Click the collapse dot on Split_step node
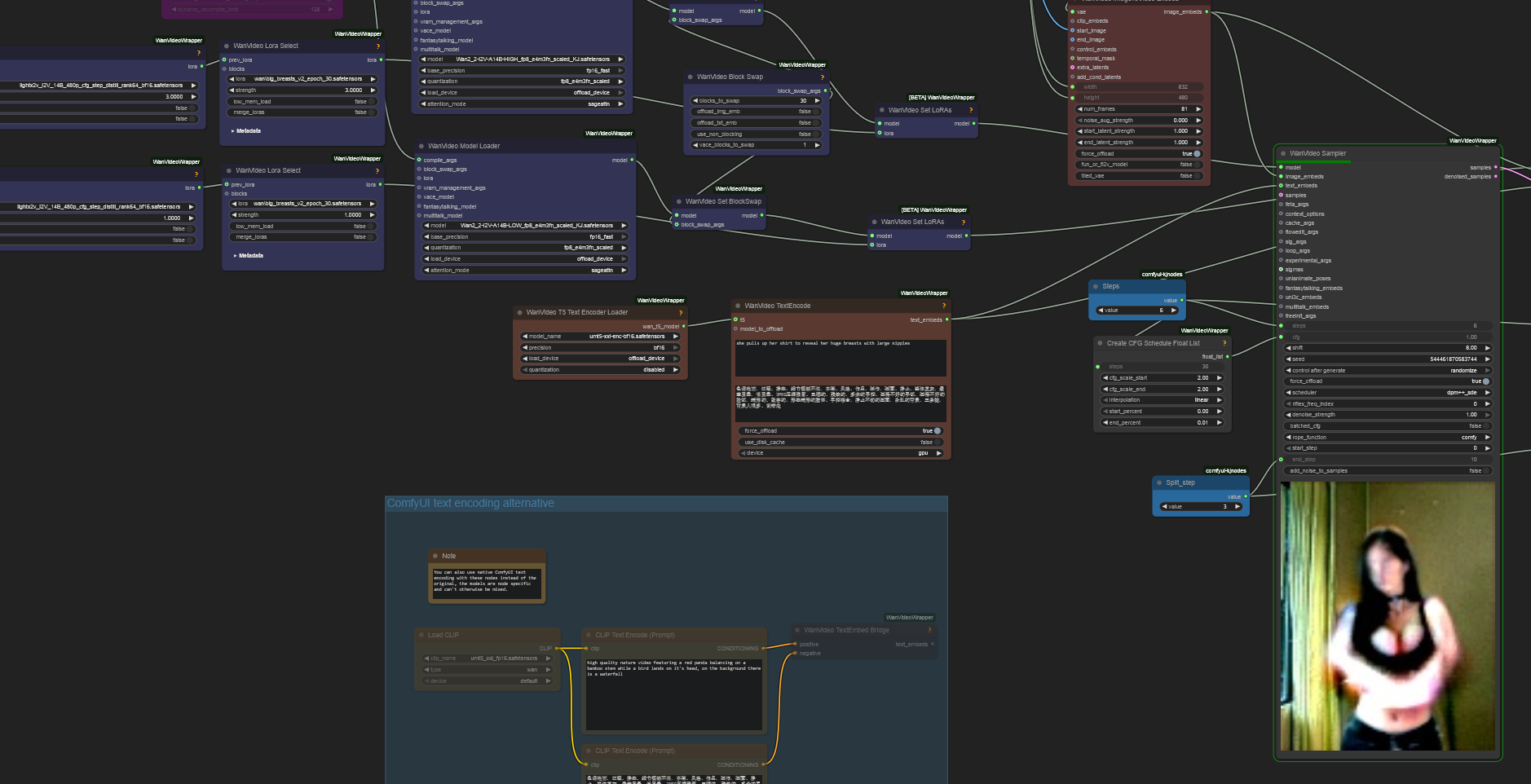The image size is (1531, 784). click(x=1159, y=482)
